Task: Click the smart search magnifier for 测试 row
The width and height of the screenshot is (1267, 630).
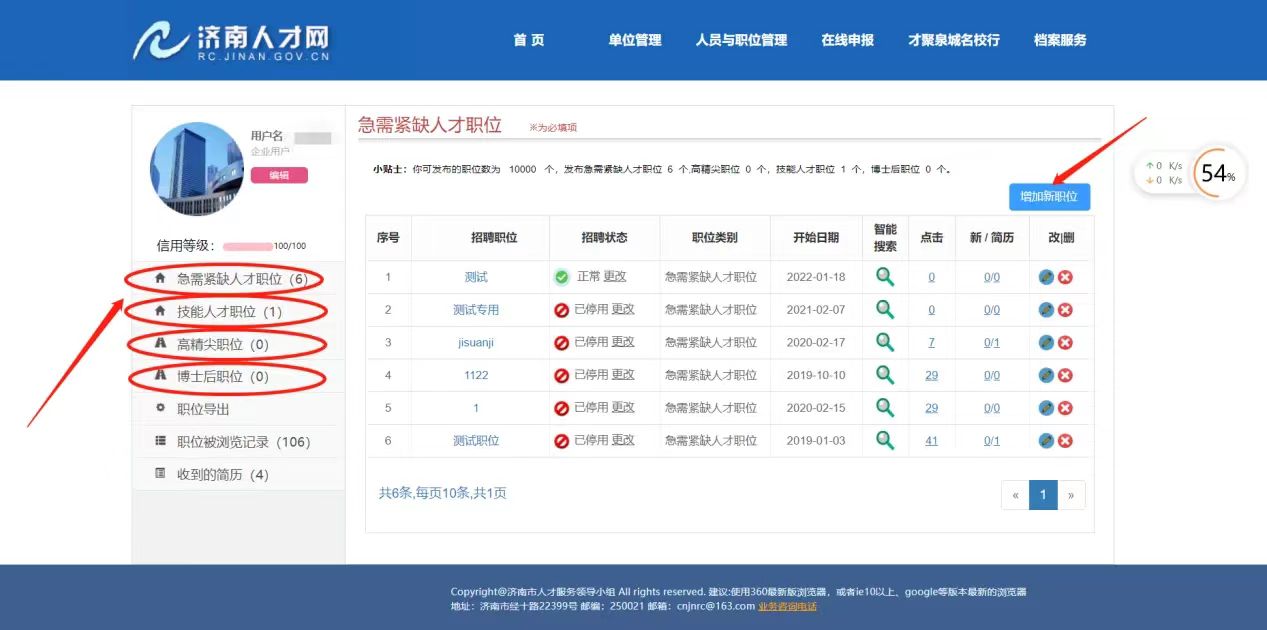Action: (885, 277)
